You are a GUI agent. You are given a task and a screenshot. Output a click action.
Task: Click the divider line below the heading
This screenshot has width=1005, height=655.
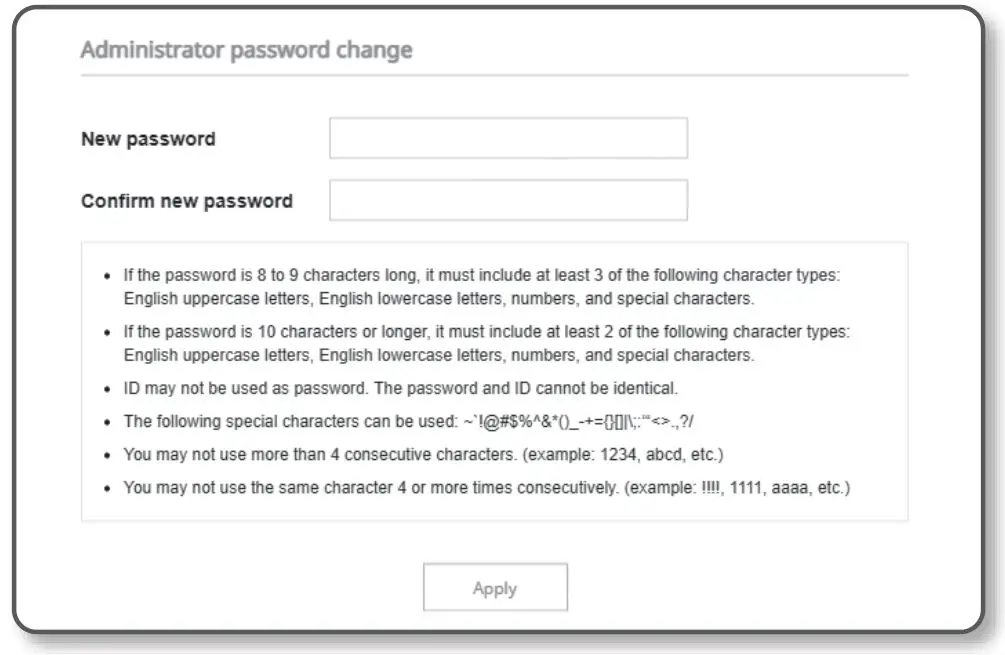coord(494,75)
